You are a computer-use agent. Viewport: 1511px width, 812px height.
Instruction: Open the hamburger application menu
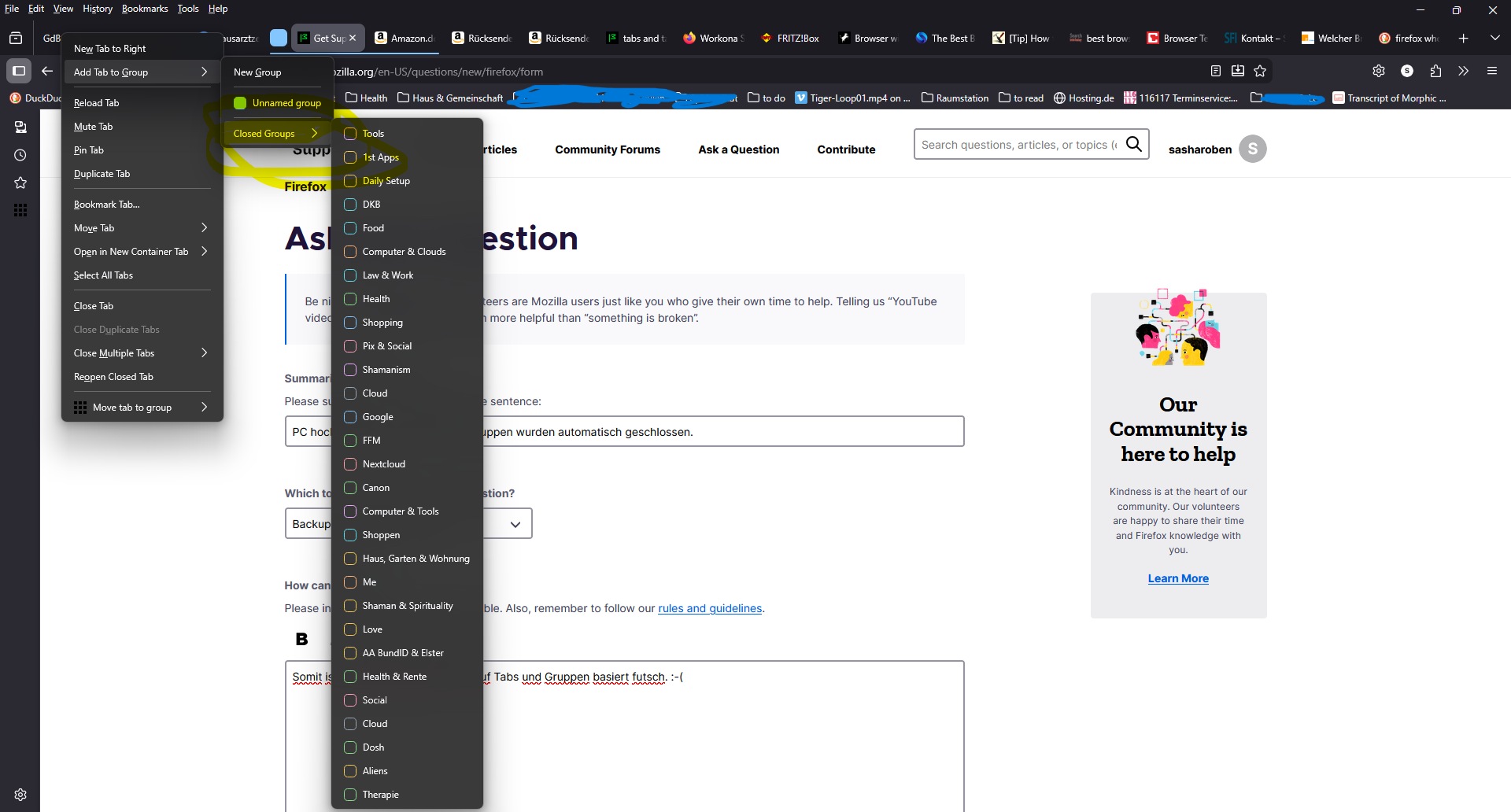pyautogui.click(x=1491, y=71)
